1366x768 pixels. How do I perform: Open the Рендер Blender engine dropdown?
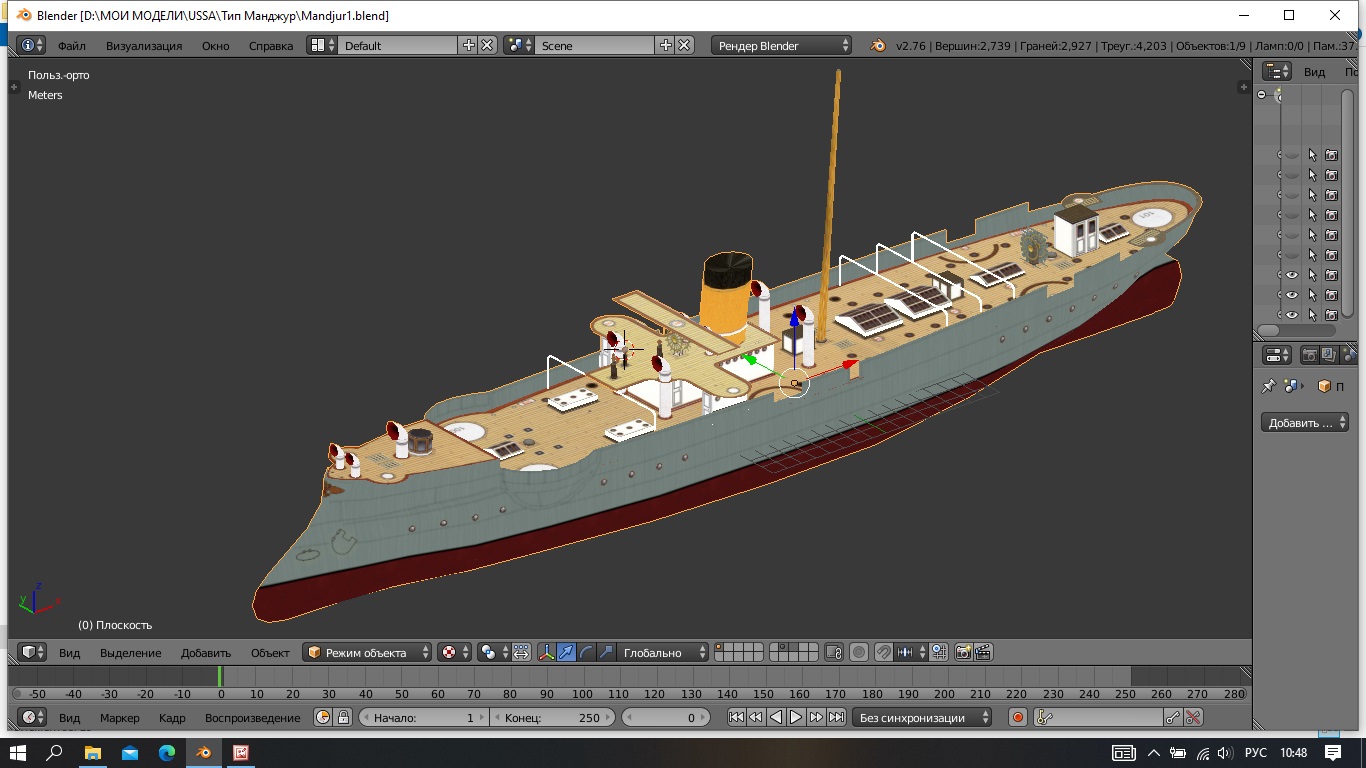782,45
